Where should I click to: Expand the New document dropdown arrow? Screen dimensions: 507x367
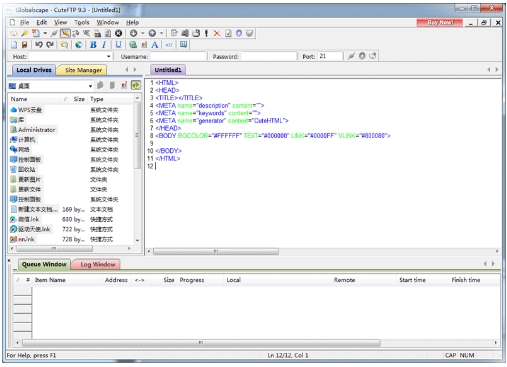coord(45,33)
